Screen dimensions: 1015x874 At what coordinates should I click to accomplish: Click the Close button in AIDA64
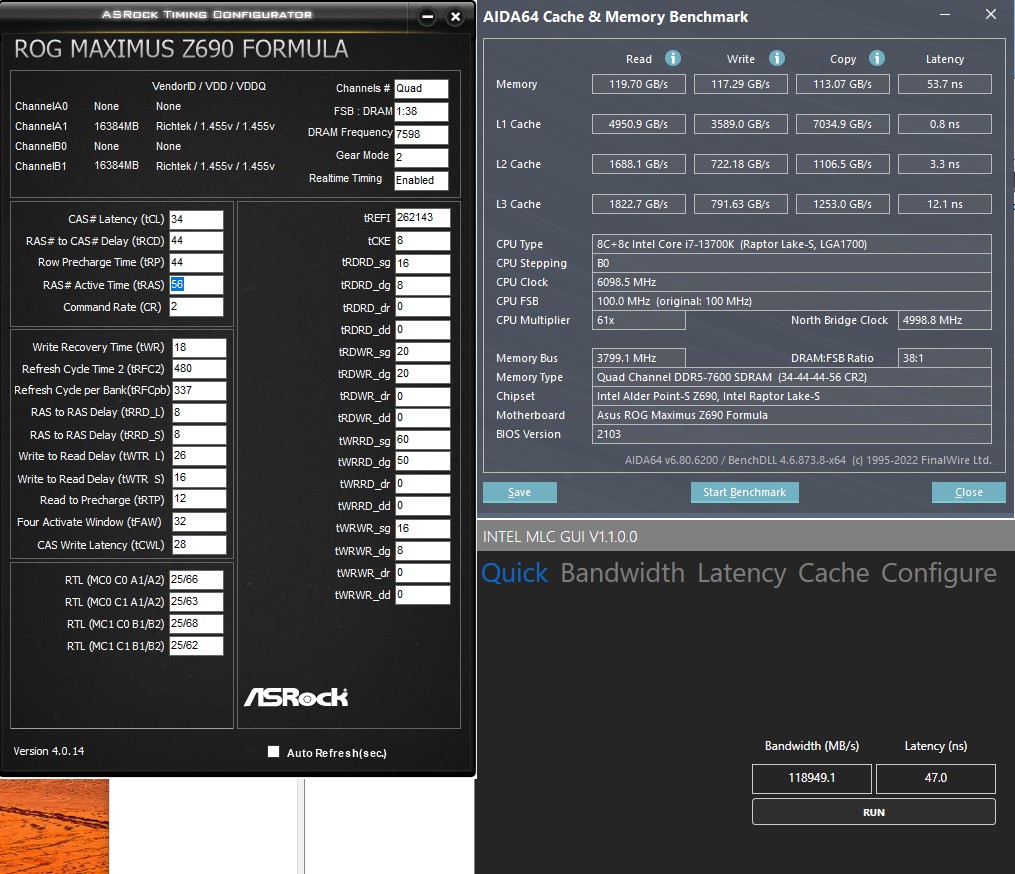(968, 492)
